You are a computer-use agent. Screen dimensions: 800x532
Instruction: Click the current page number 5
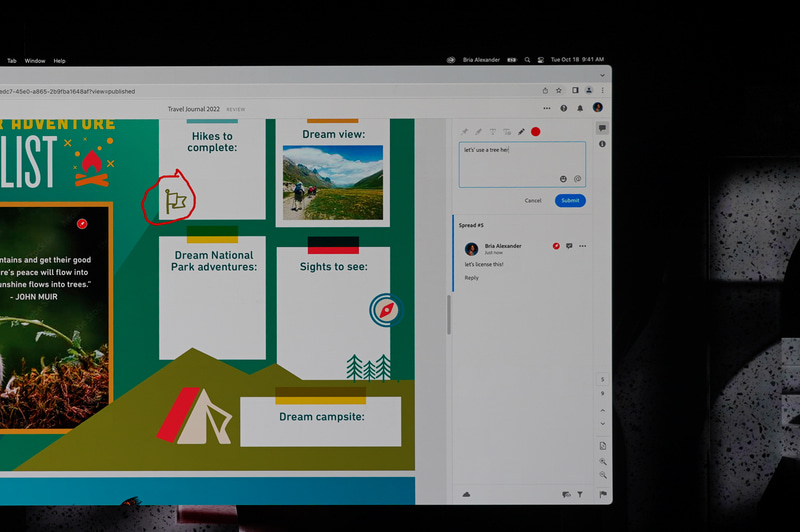[x=603, y=379]
